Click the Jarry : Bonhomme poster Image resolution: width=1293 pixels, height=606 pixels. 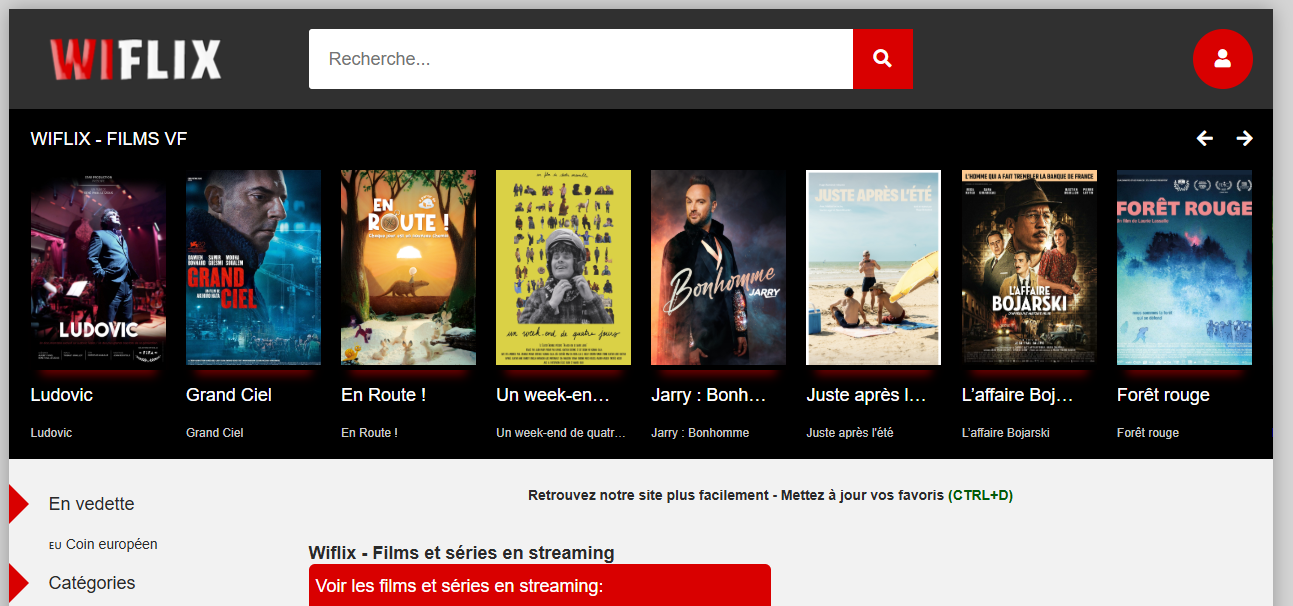point(718,267)
